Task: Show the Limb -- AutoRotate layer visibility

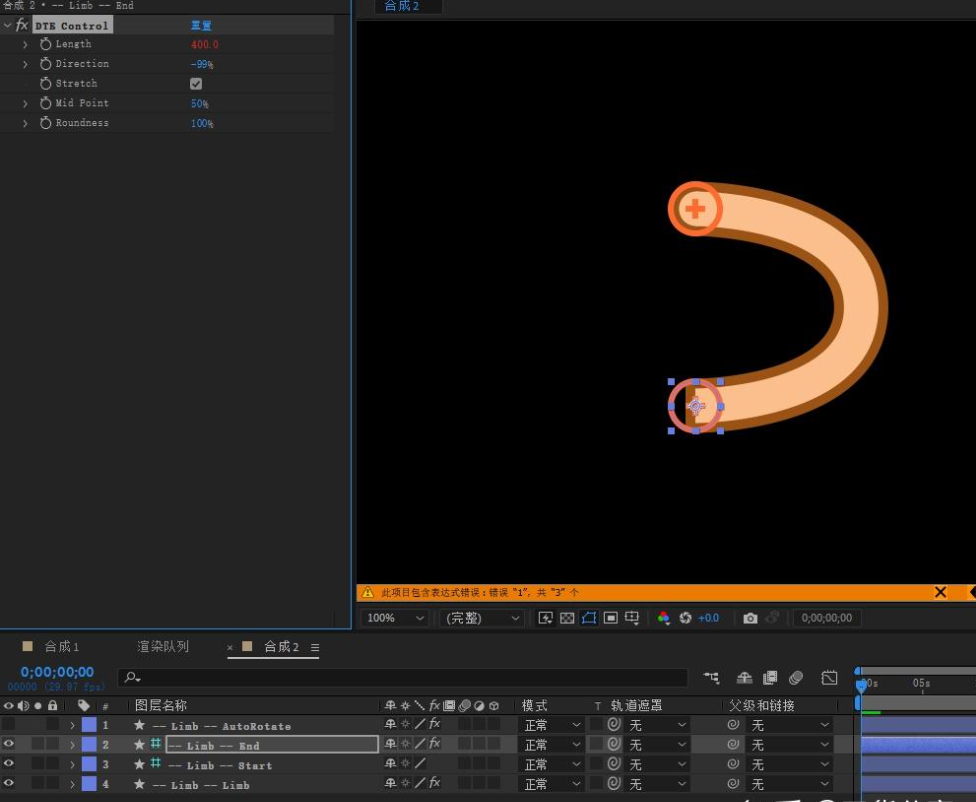Action: 9,725
